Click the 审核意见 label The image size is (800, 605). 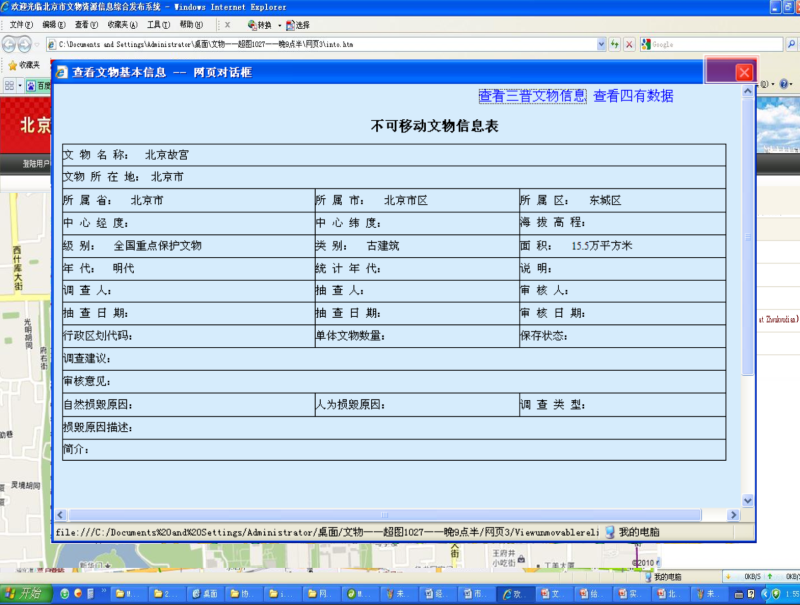click(86, 381)
